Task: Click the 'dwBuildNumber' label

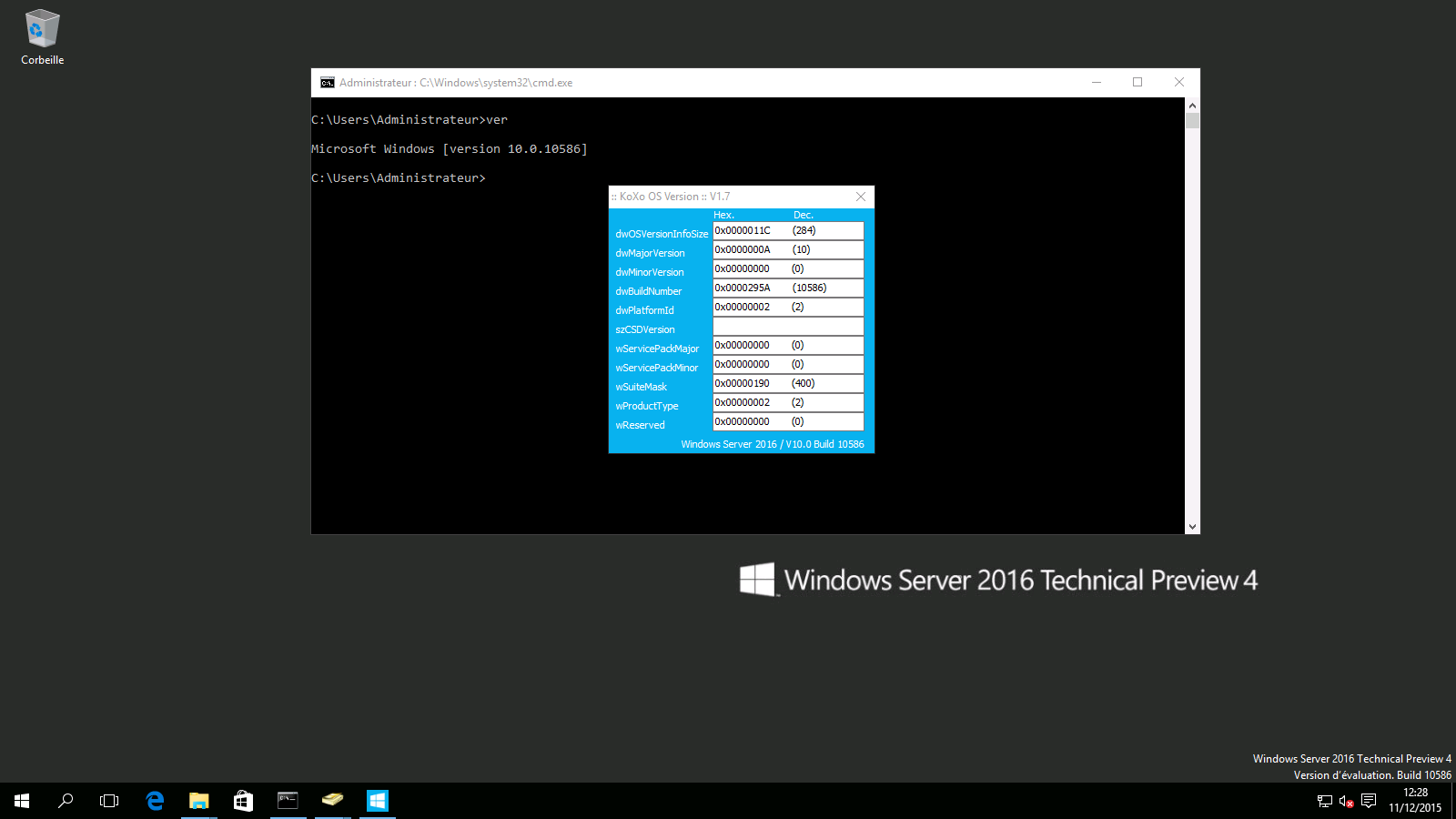Action: [649, 291]
